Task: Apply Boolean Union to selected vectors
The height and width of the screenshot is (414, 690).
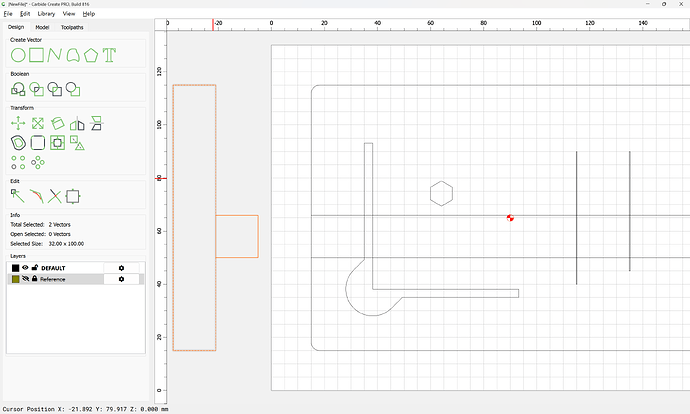Action: point(18,89)
